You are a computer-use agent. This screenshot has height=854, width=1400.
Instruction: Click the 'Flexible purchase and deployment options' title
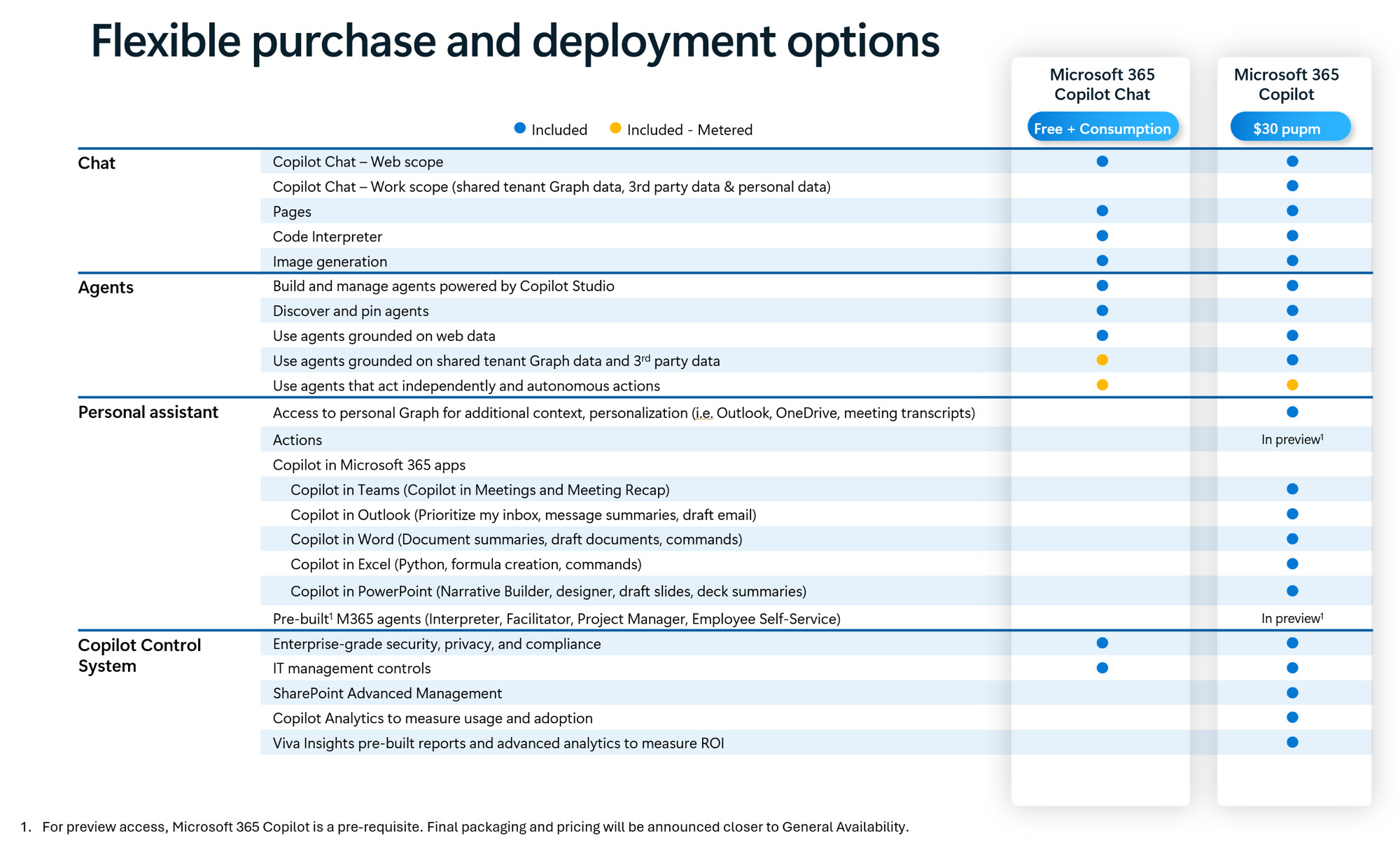515,41
